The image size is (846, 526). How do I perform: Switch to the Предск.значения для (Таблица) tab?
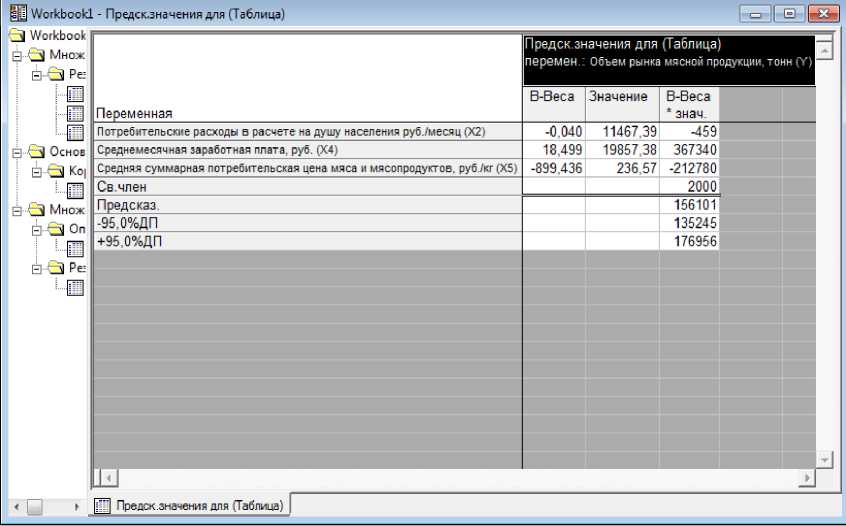coord(190,505)
